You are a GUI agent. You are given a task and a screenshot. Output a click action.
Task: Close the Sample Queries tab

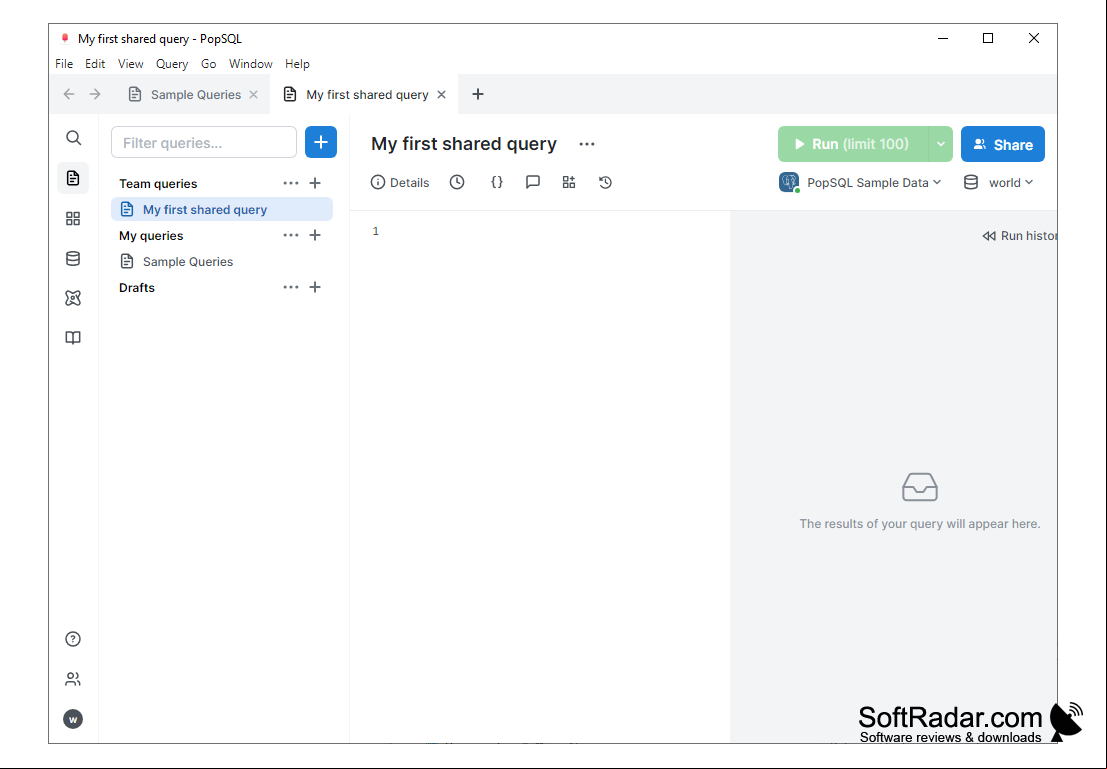tap(253, 95)
